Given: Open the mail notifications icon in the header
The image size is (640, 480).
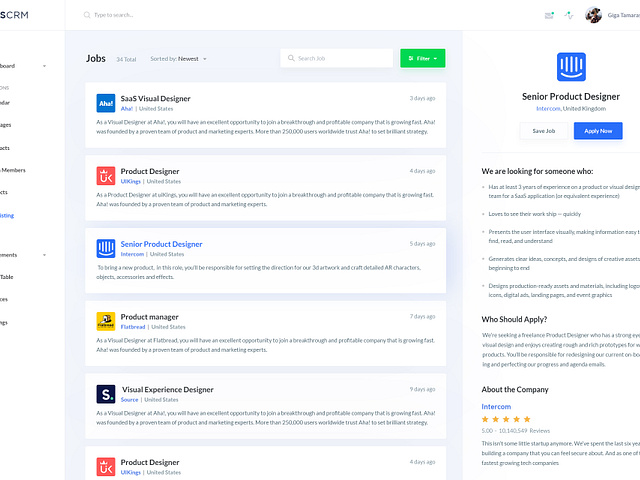Looking at the screenshot, I should click(549, 16).
